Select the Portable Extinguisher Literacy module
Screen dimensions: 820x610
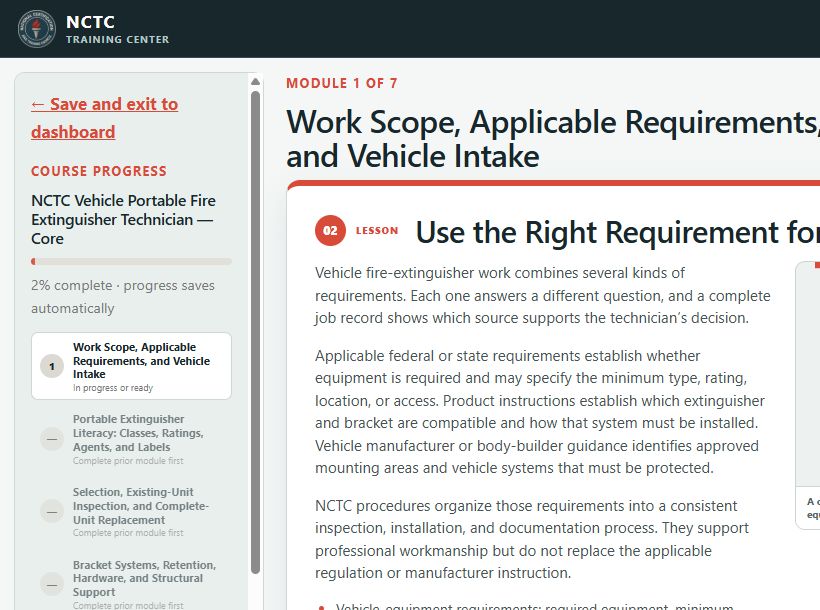pos(131,439)
